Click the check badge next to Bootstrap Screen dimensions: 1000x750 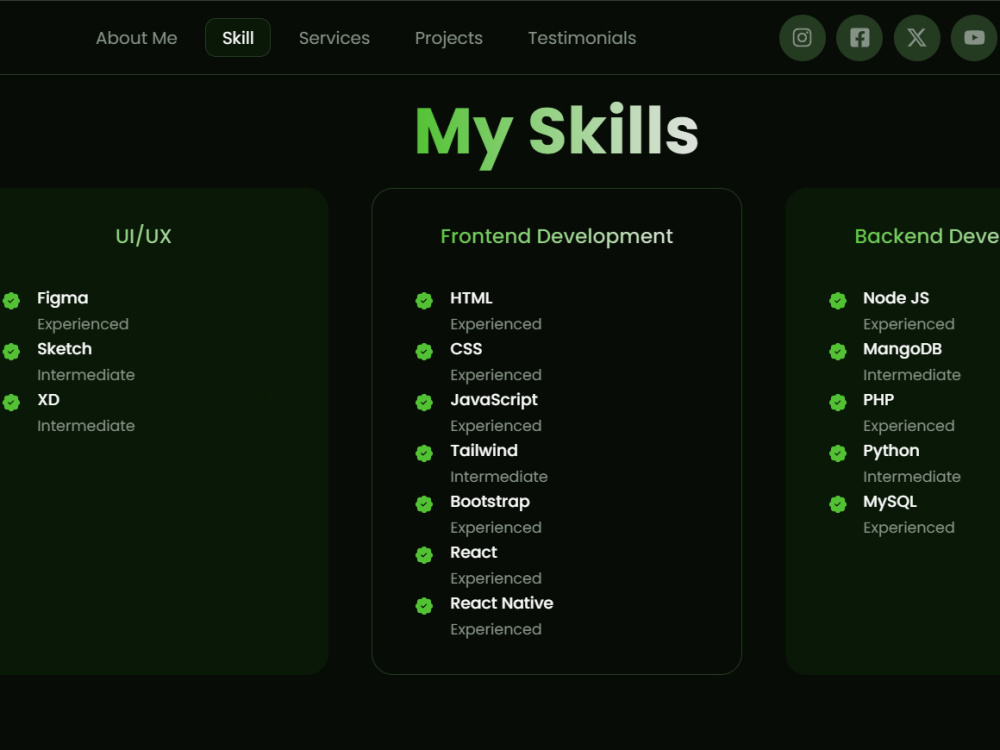(424, 504)
